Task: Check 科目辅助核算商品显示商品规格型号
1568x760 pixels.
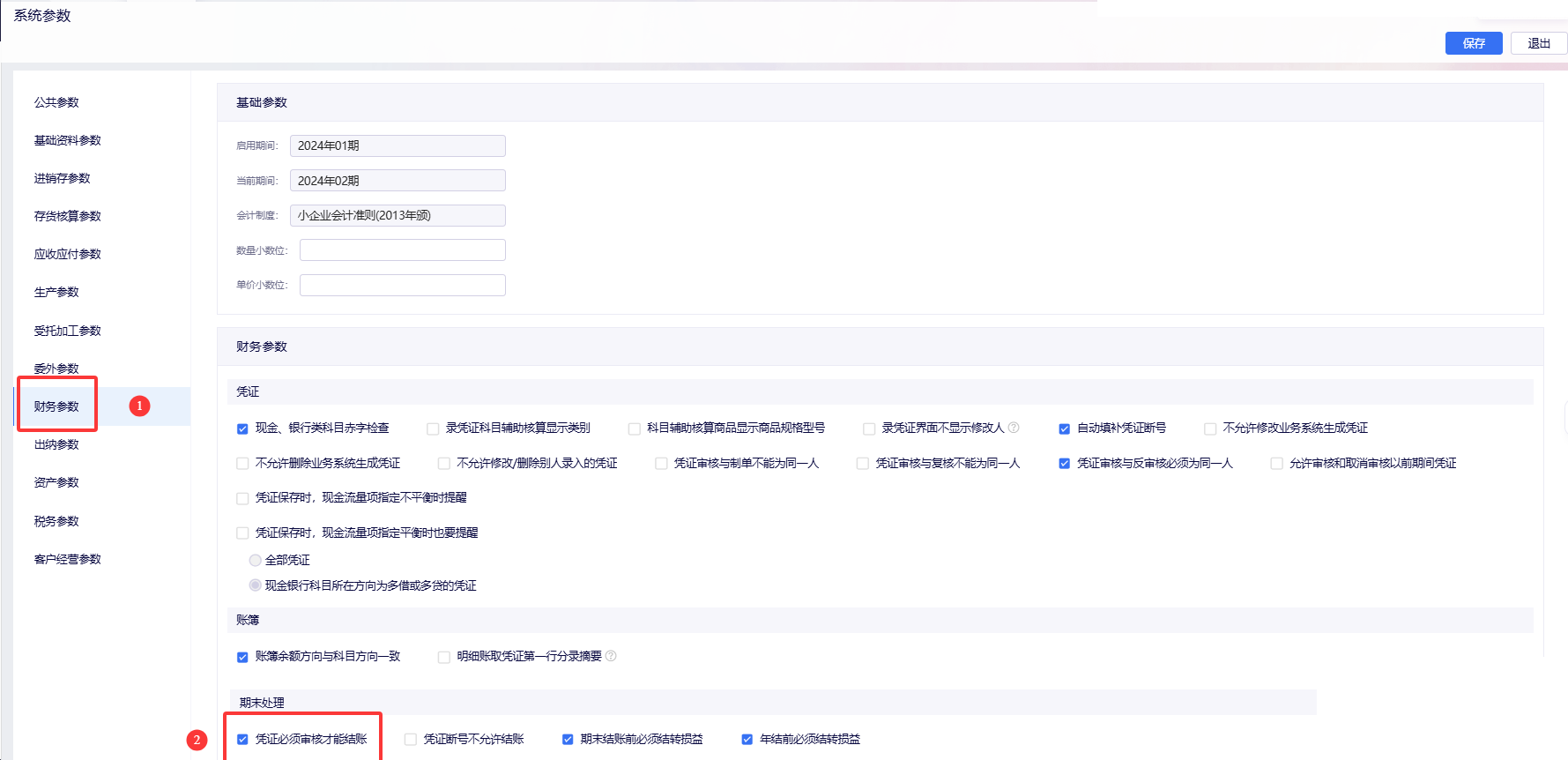Action: 635,428
